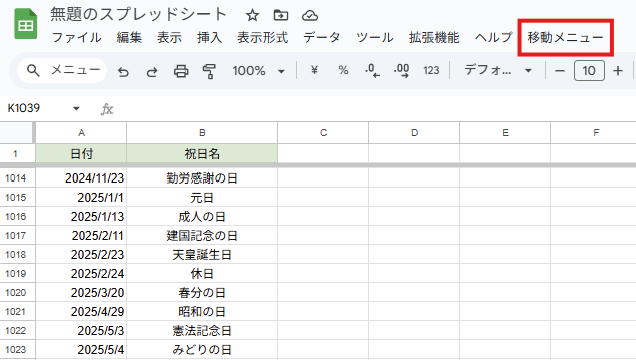The image size is (636, 360).
Task: Open the Google Sheets home icon
Action: point(26,24)
